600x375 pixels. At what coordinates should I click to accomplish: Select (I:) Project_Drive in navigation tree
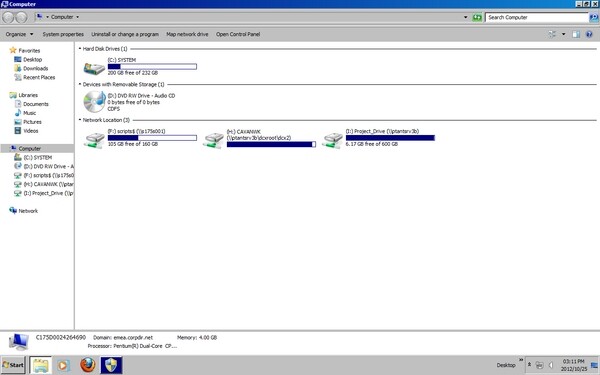click(48, 193)
